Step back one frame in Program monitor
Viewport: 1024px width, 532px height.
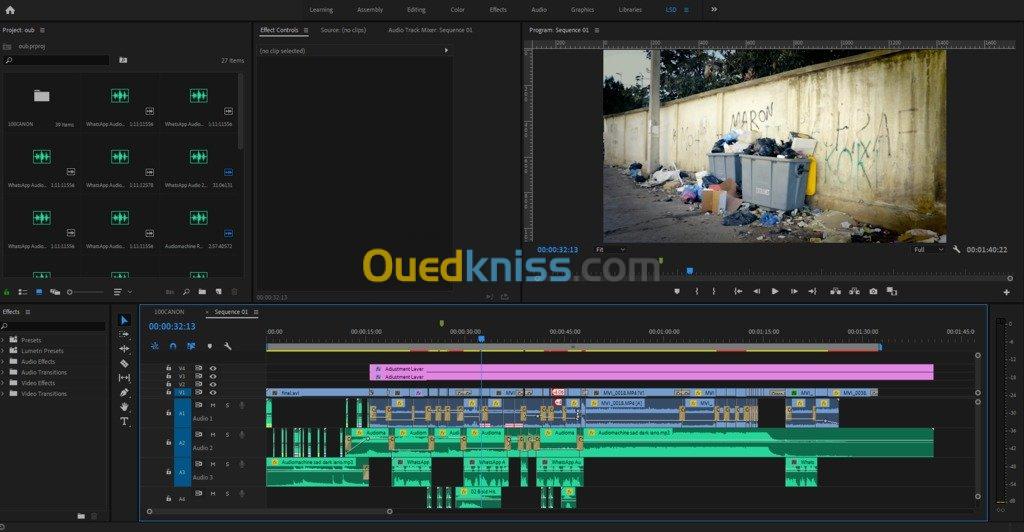756,291
